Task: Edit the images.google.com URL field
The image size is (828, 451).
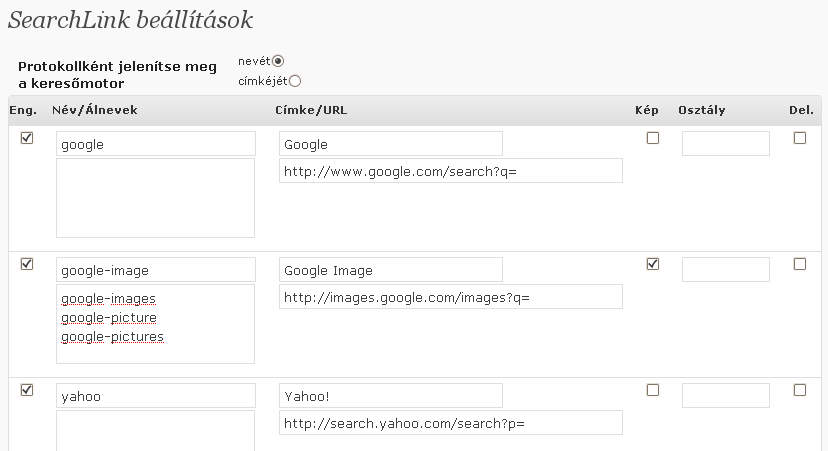Action: 450,297
